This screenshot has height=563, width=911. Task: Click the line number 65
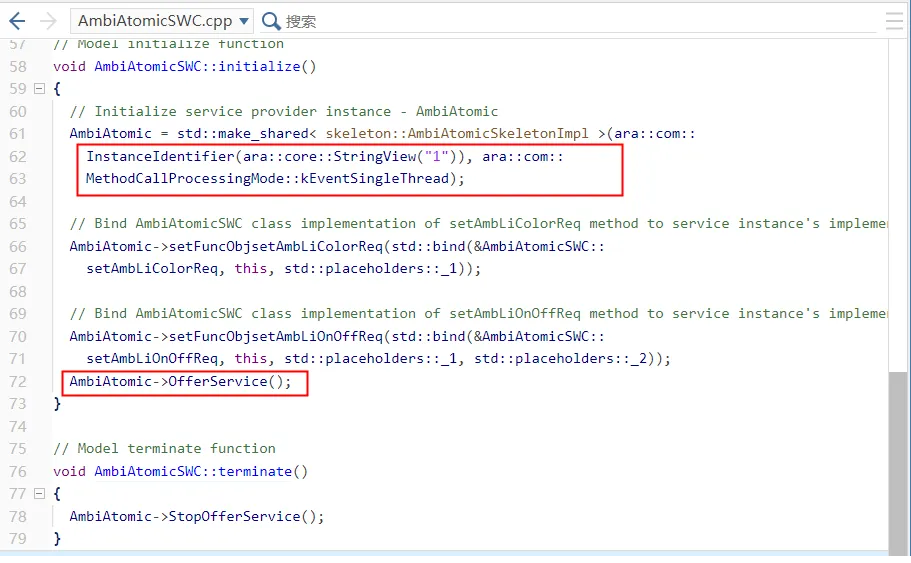tap(18, 224)
